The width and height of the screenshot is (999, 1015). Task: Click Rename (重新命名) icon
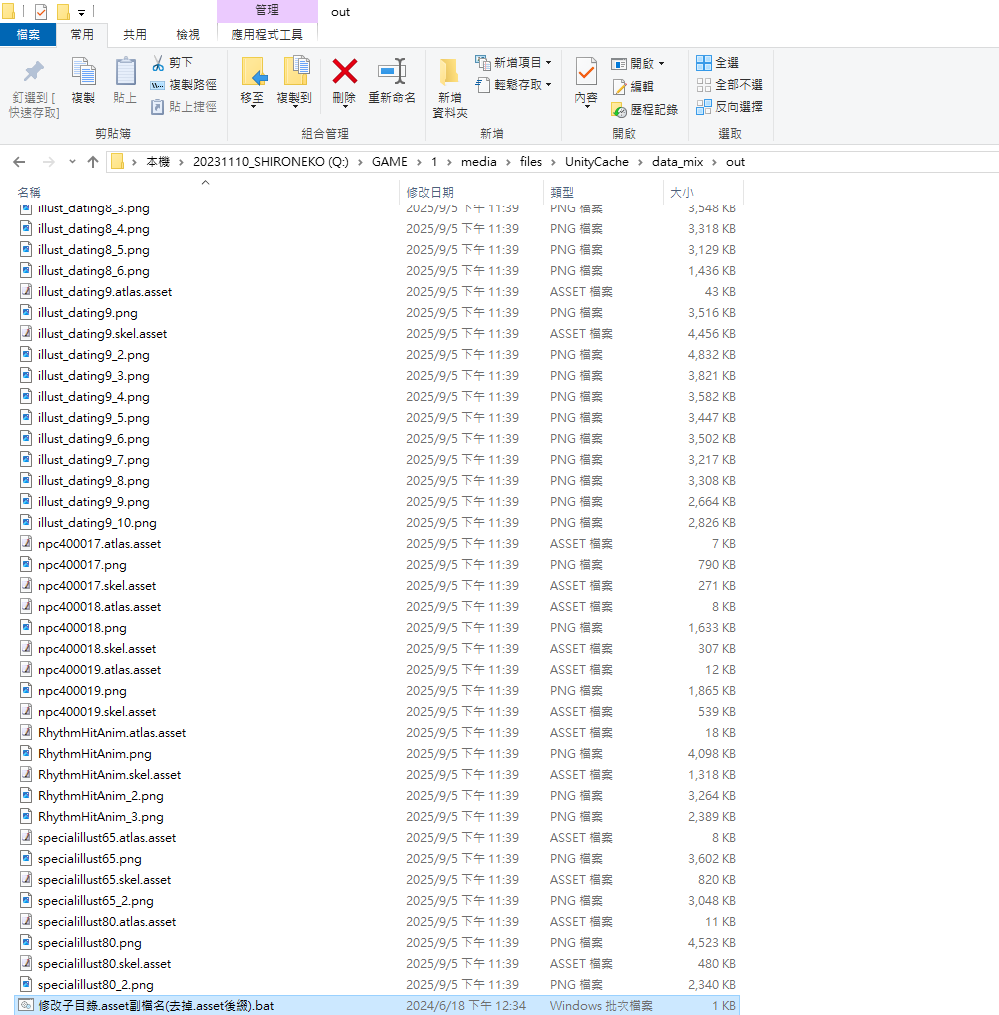[x=392, y=72]
